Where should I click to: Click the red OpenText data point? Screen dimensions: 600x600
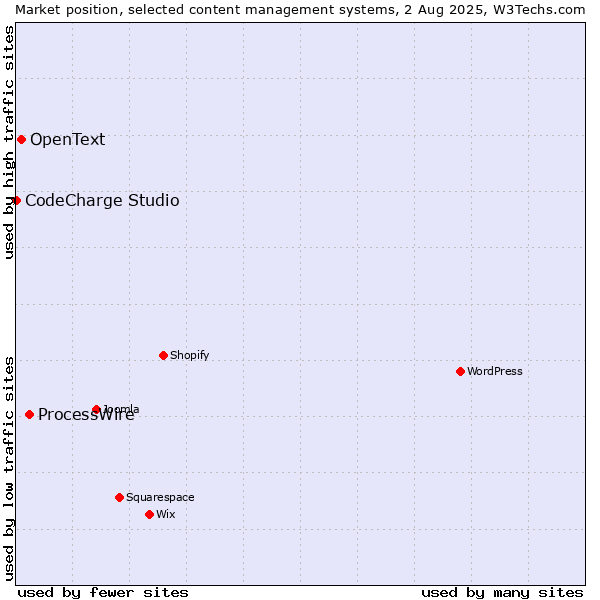coord(21,140)
